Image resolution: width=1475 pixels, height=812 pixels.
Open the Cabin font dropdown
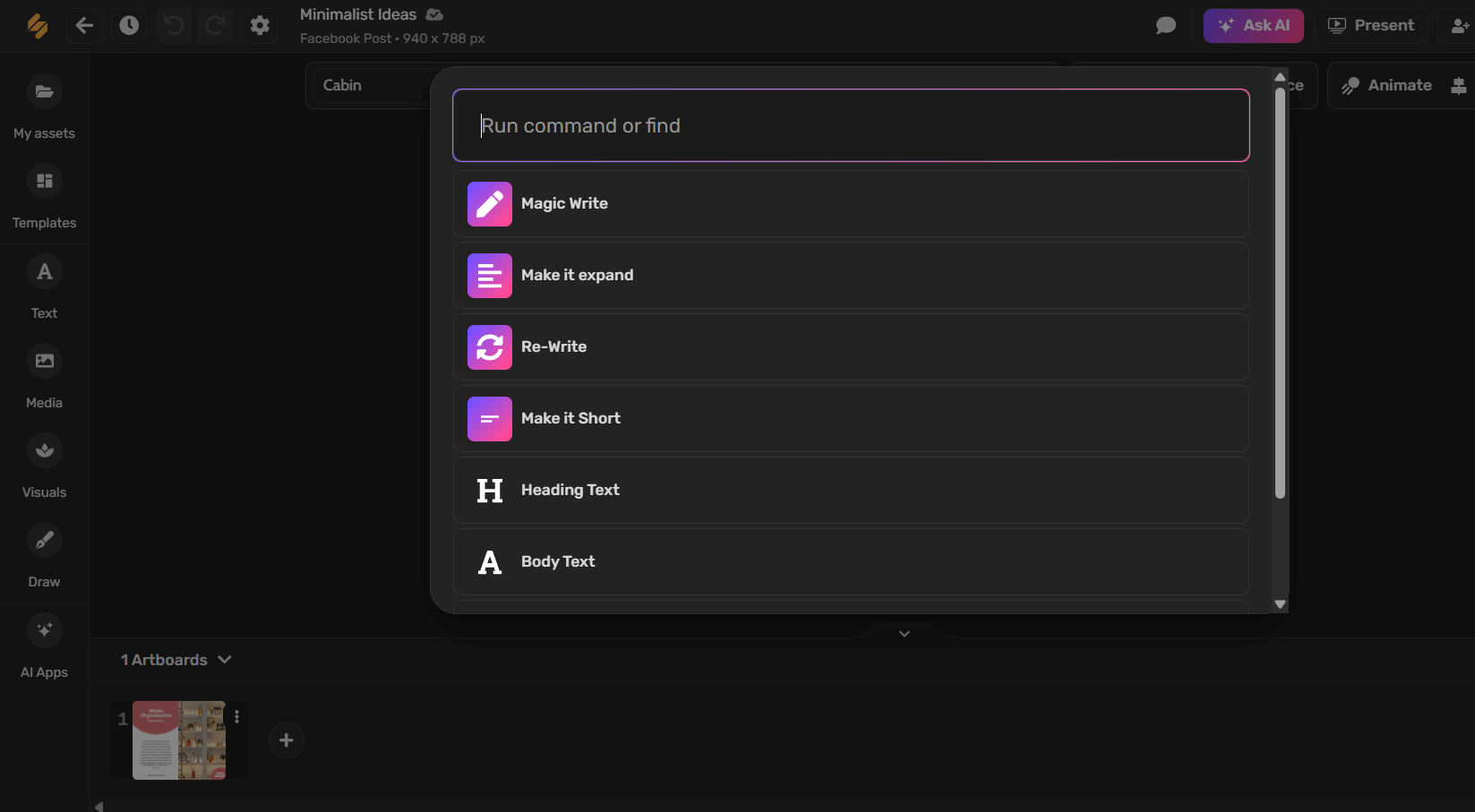coord(372,85)
